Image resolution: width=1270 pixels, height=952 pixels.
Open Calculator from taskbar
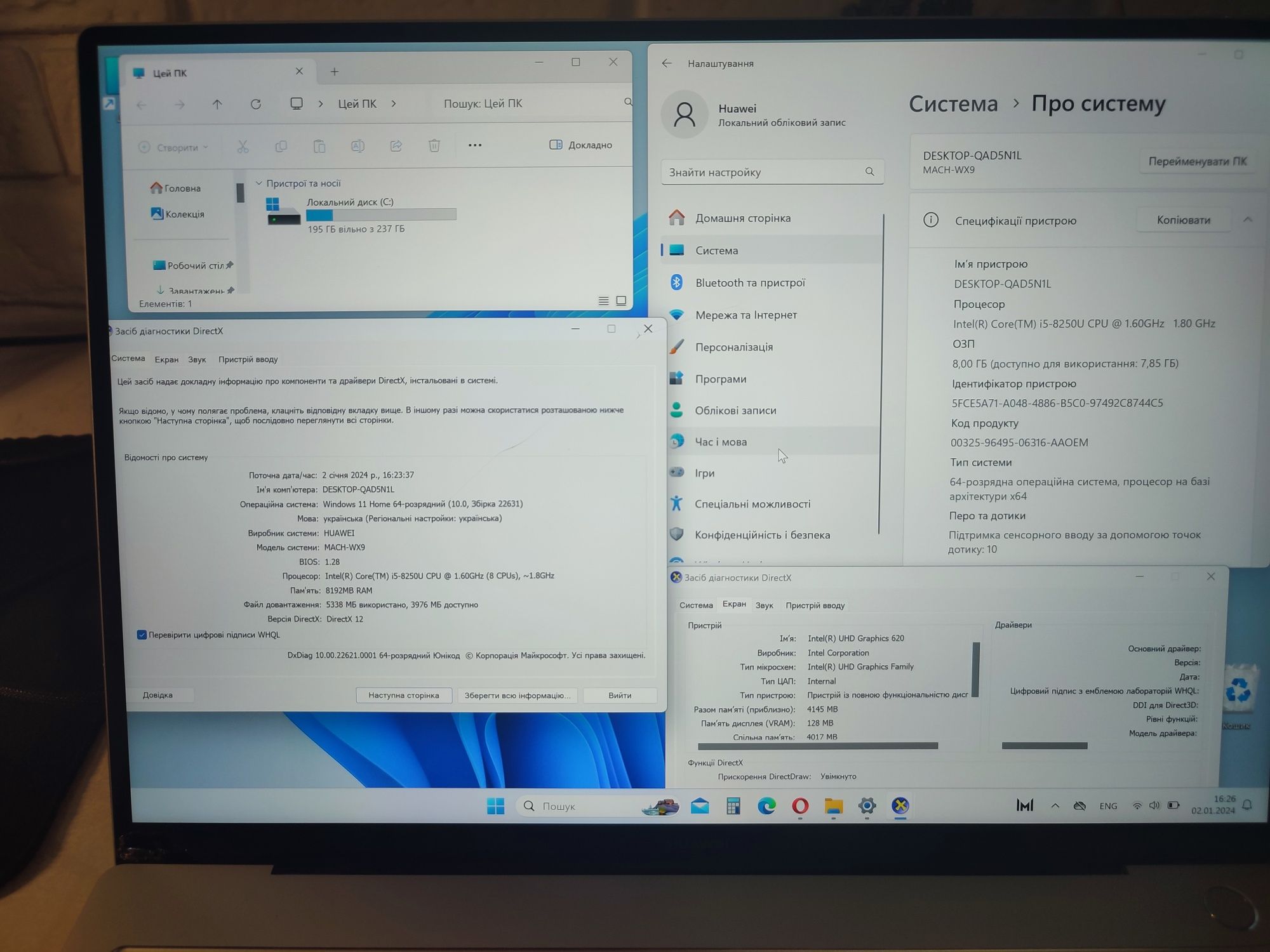coord(733,806)
